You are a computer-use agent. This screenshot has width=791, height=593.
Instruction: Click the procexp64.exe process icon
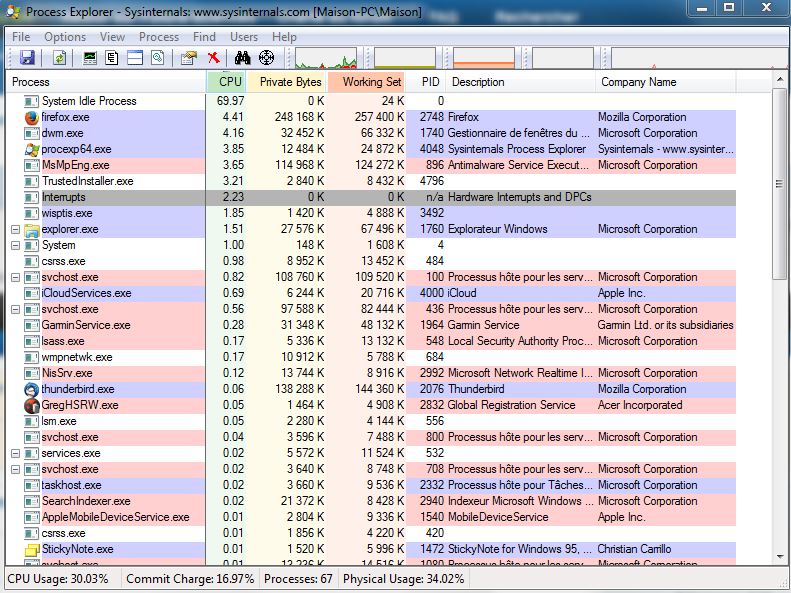click(31, 149)
